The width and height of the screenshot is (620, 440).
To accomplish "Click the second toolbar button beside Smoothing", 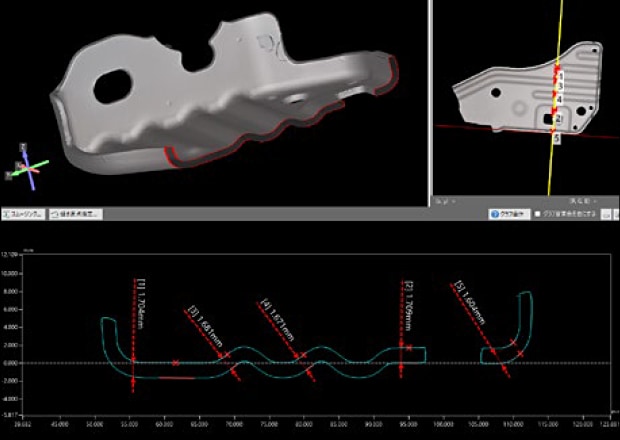I will pos(75,214).
